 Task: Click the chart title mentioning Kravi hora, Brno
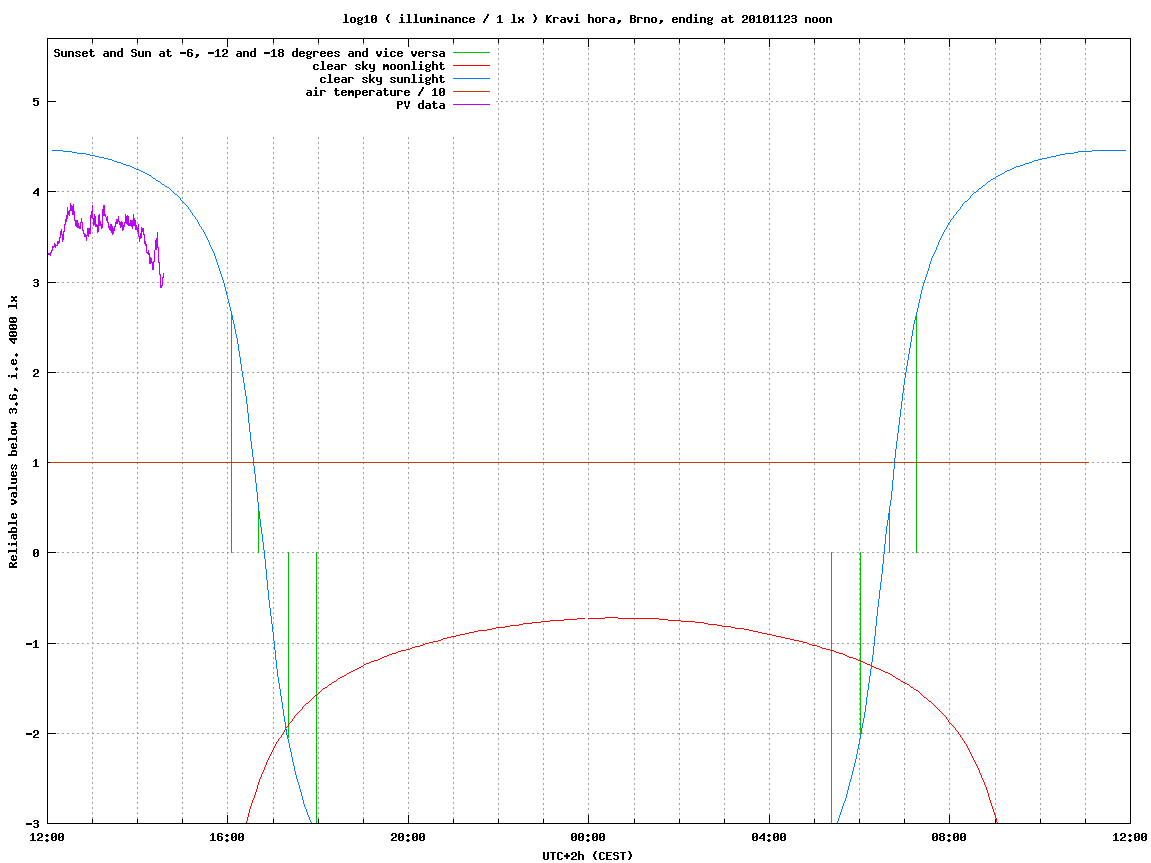pos(587,19)
